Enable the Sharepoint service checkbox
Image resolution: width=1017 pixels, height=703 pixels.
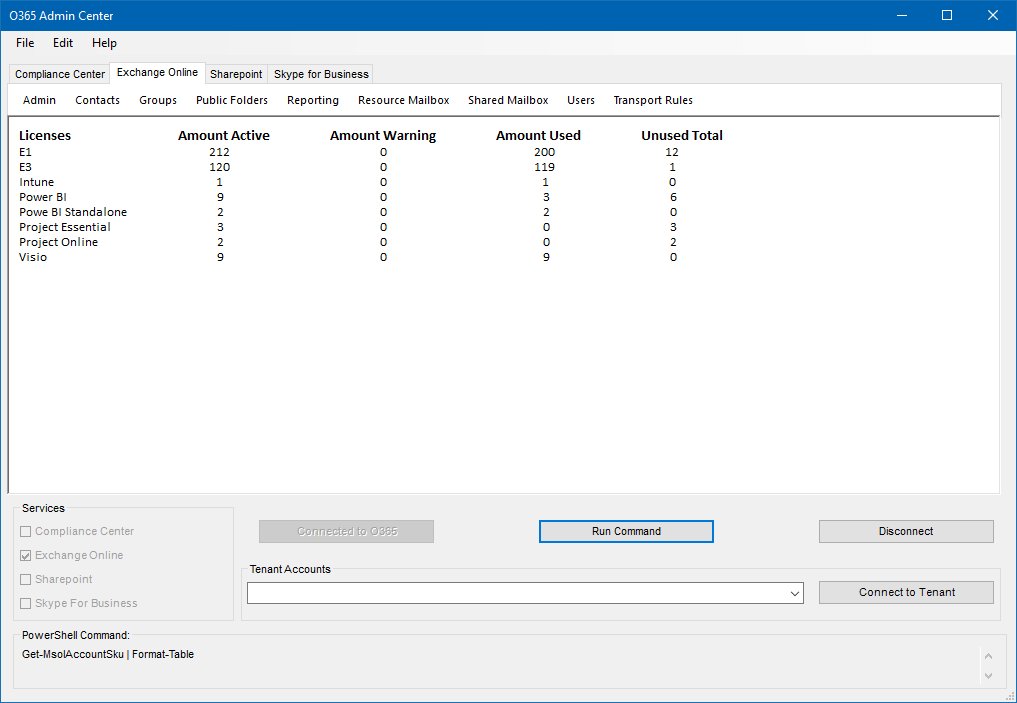tap(24, 579)
